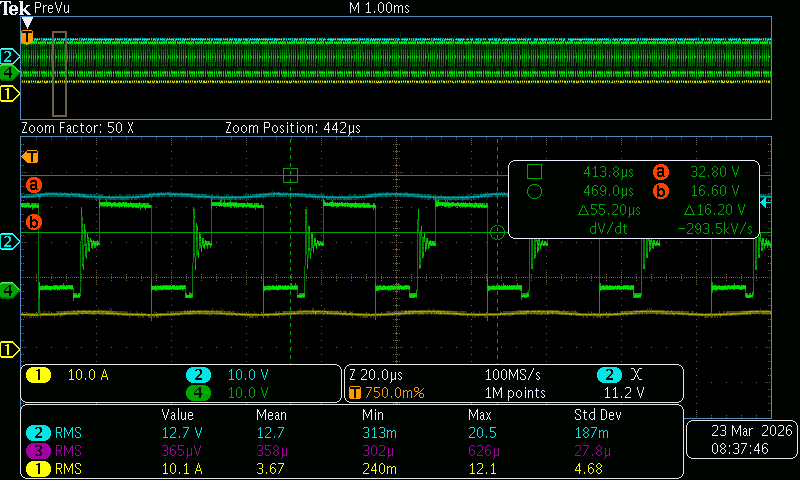800x480 pixels.
Task: Click the orange trigger position marker in zoom view
Action: pos(30,157)
